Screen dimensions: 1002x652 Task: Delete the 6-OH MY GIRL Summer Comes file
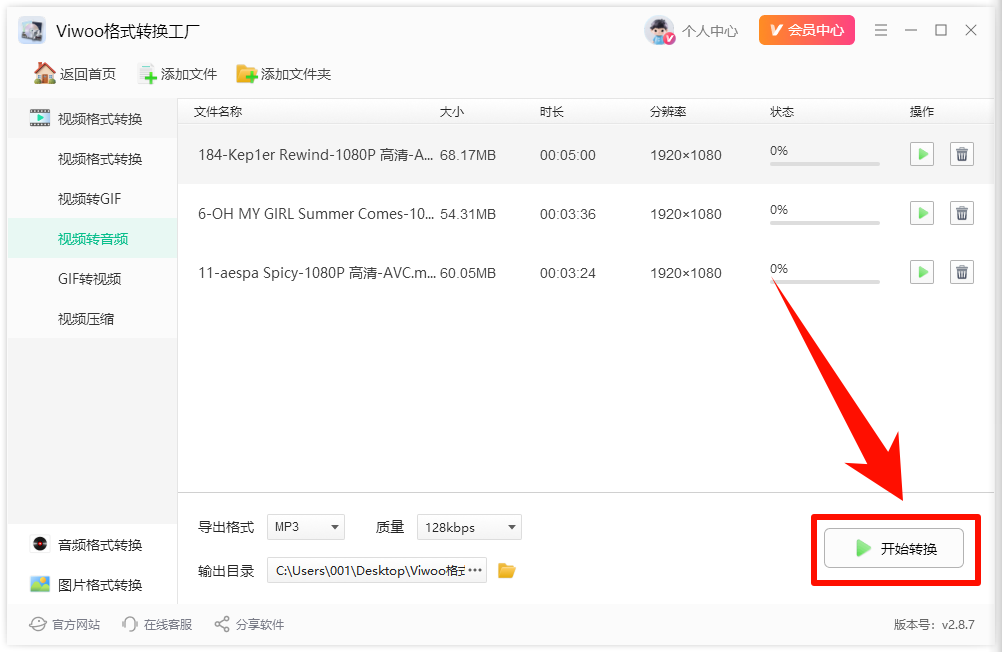pos(961,213)
